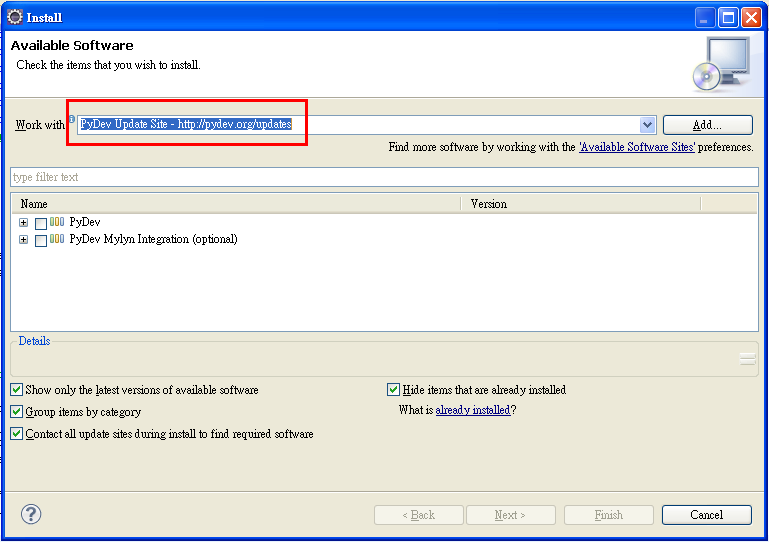The height and width of the screenshot is (542, 769).
Task: Click the Version column header
Action: point(581,204)
